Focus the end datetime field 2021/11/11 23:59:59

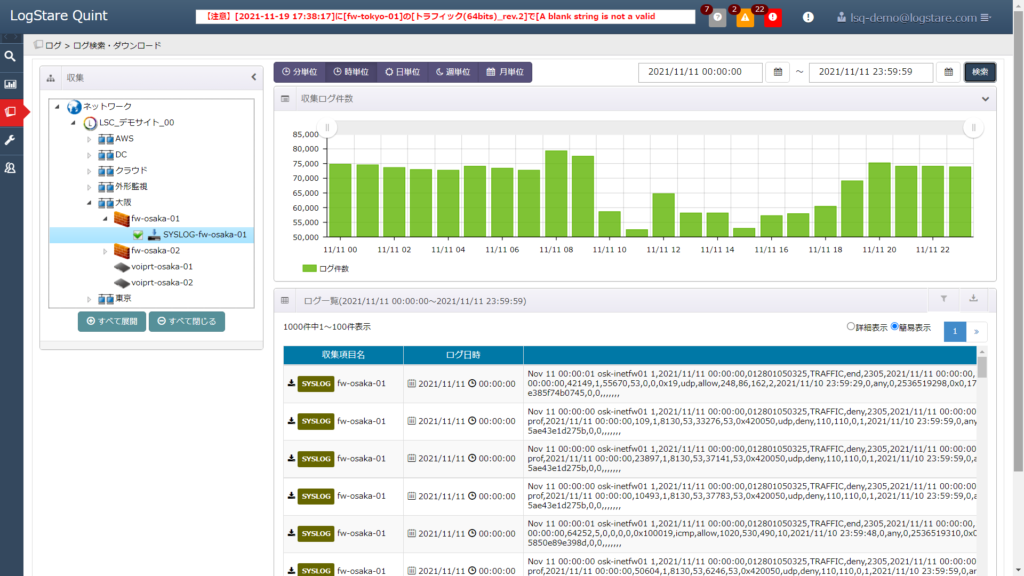(x=871, y=72)
